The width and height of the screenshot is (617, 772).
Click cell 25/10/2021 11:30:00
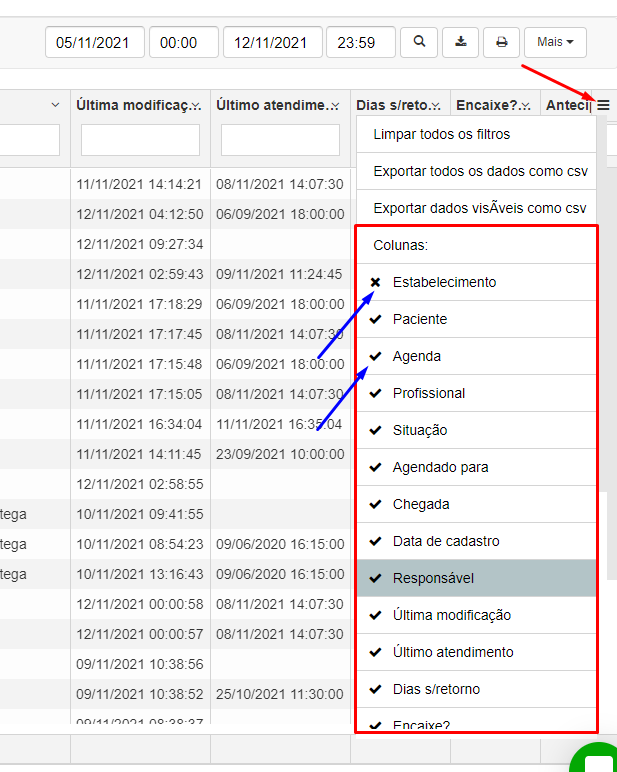coord(280,694)
